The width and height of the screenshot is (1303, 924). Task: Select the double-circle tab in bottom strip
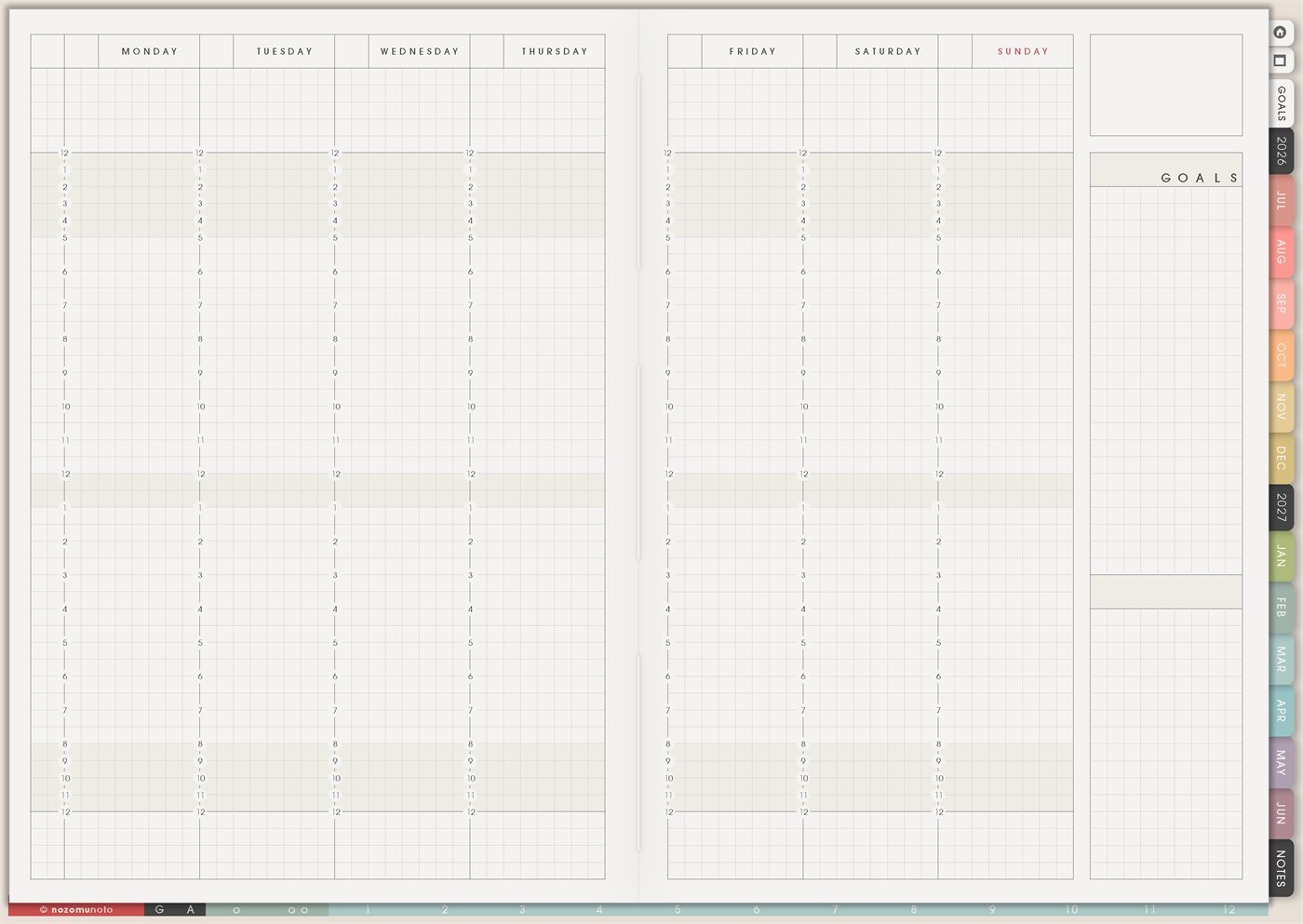click(298, 909)
